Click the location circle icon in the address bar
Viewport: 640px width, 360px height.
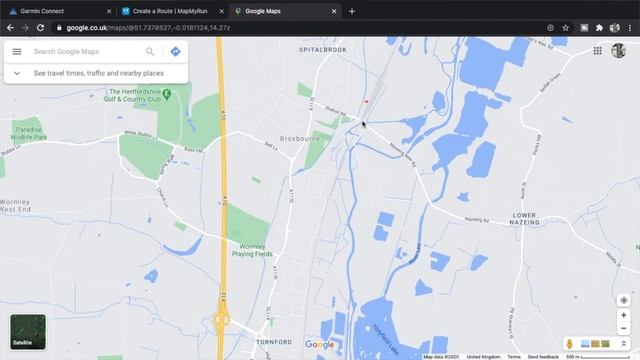click(x=551, y=28)
